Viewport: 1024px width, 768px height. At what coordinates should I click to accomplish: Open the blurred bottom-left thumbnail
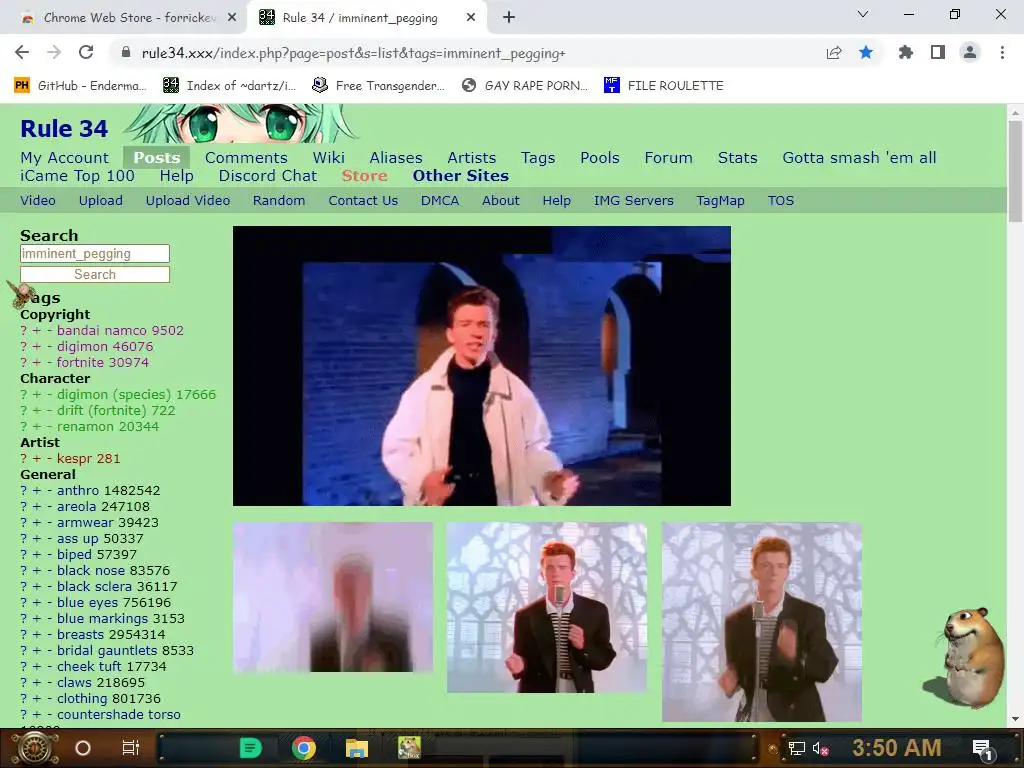(333, 597)
